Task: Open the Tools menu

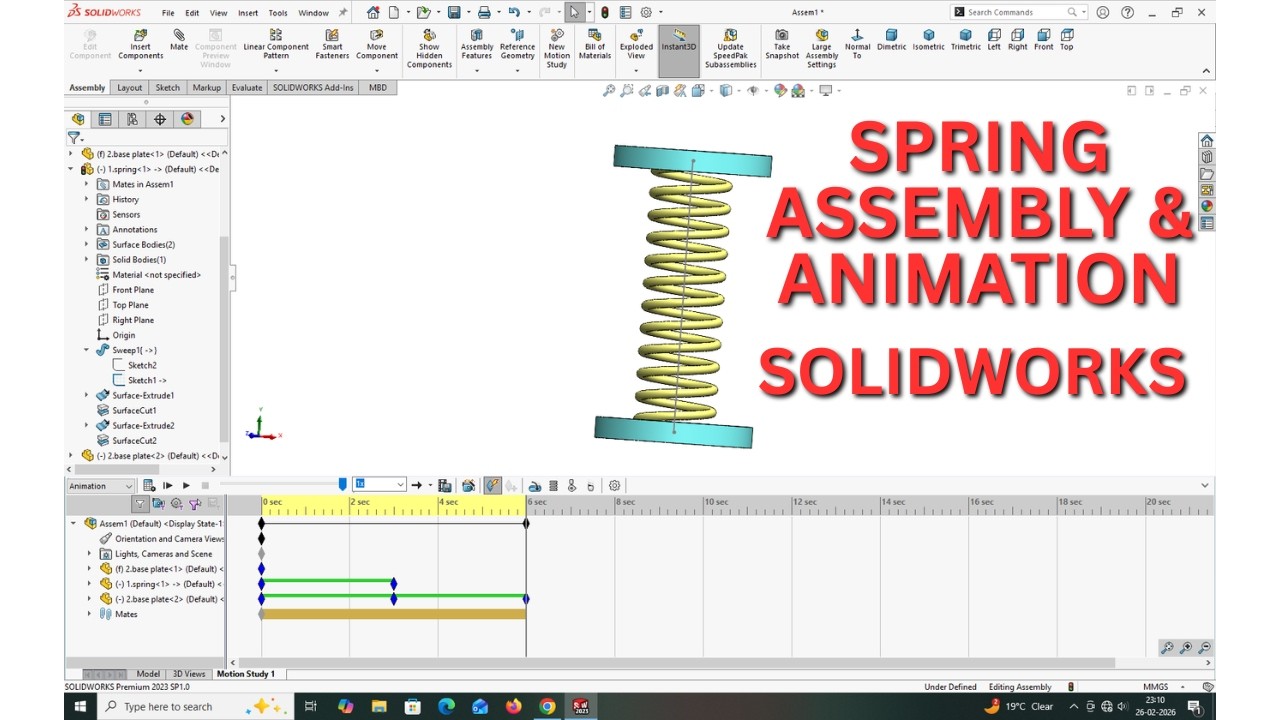Action: point(278,13)
